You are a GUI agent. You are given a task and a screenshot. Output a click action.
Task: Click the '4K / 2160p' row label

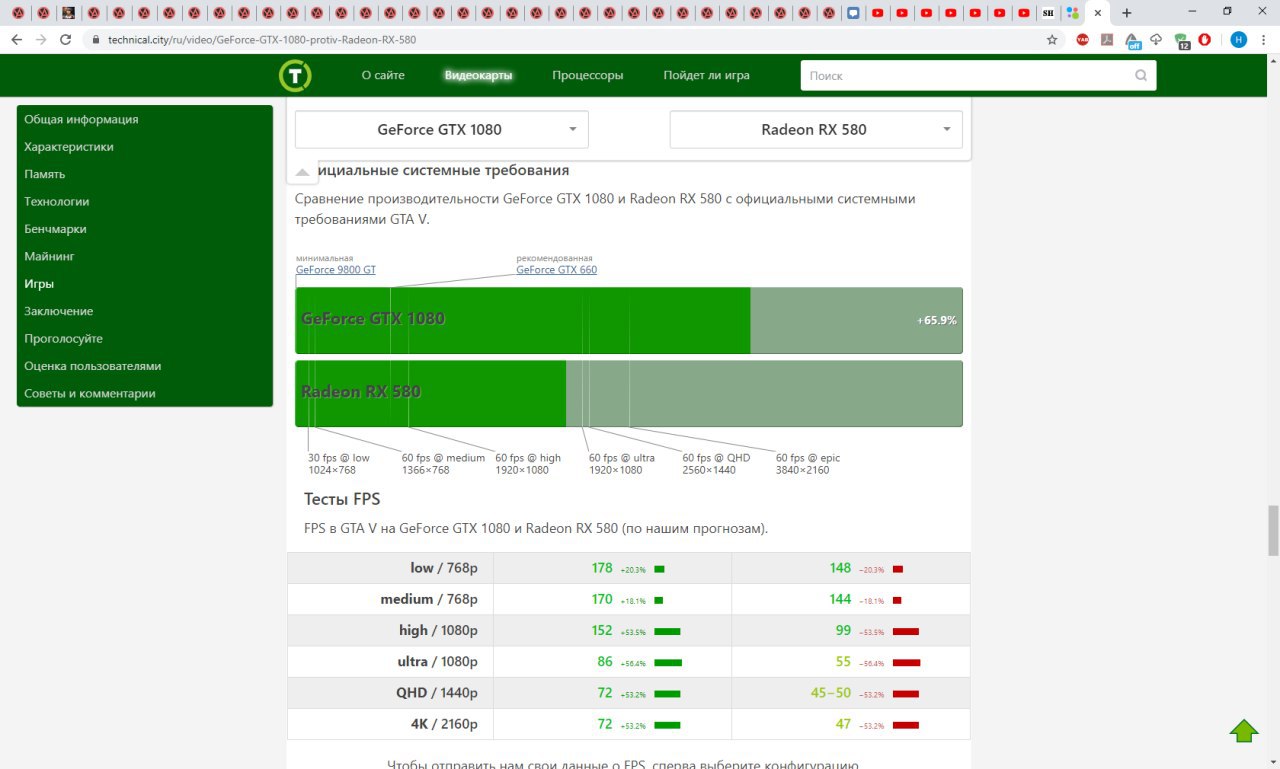tap(445, 723)
